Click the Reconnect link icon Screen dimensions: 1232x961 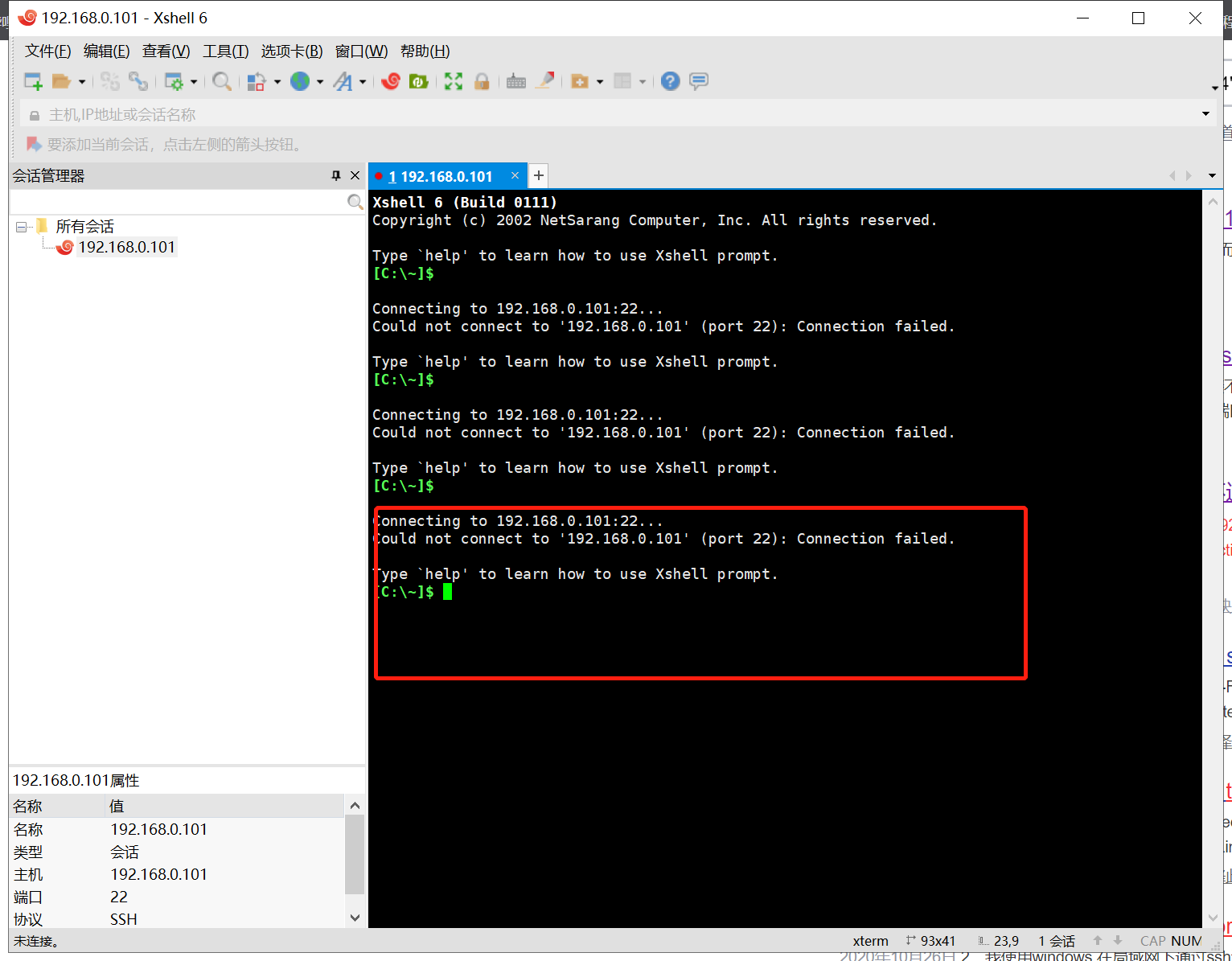(x=138, y=81)
